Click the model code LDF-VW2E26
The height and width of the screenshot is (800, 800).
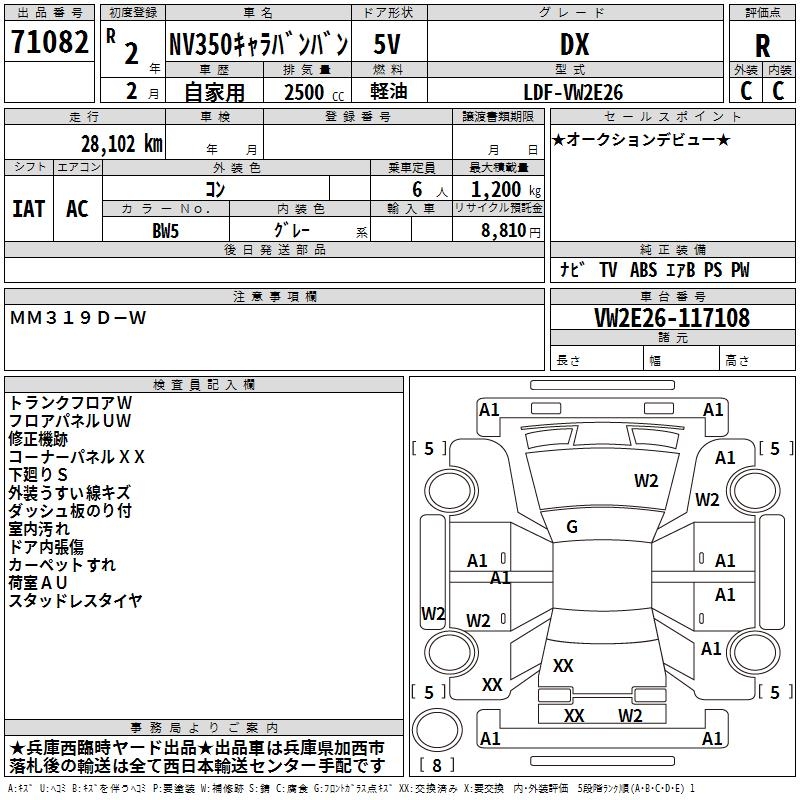573,92
